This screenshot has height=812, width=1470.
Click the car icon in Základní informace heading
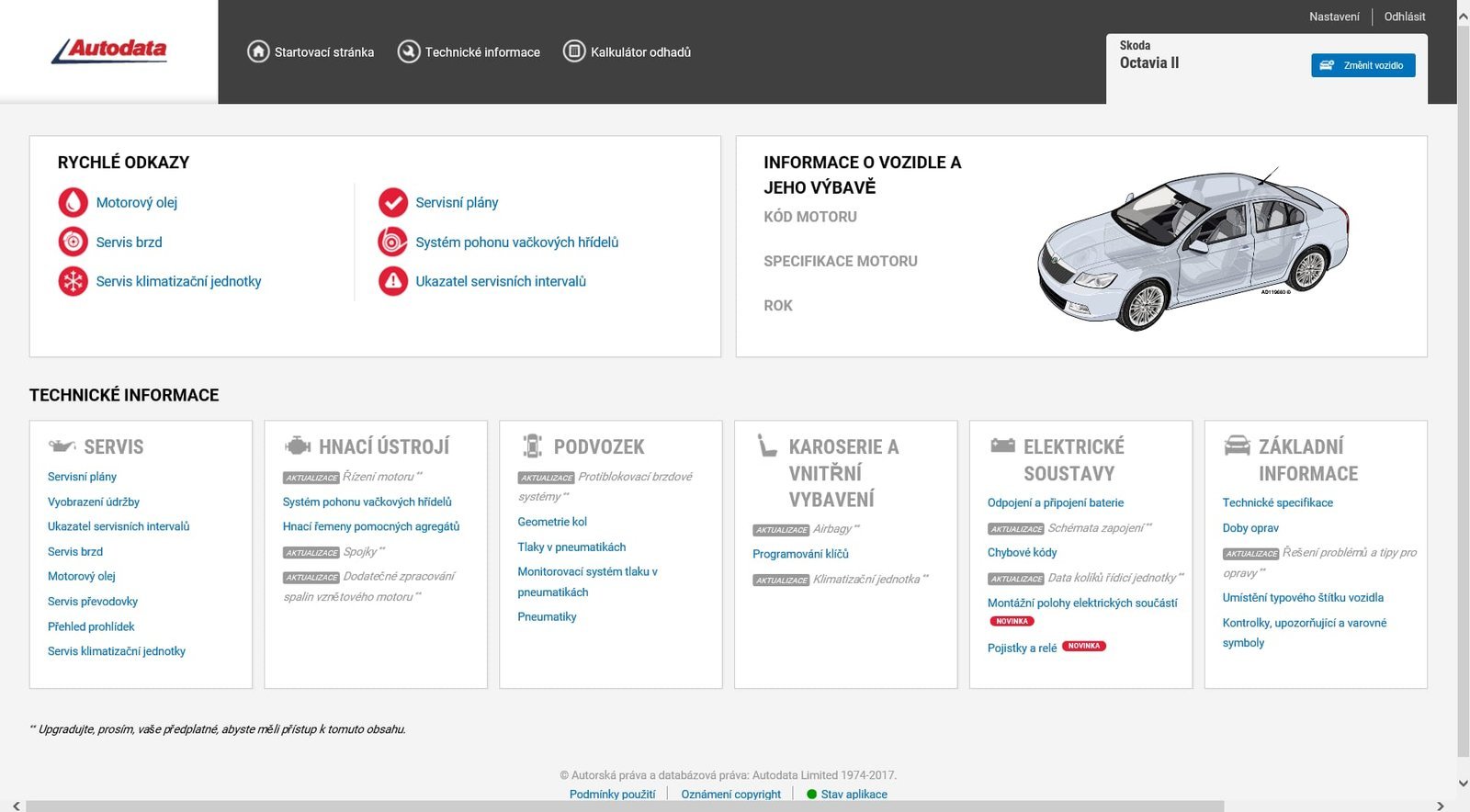pos(1238,445)
